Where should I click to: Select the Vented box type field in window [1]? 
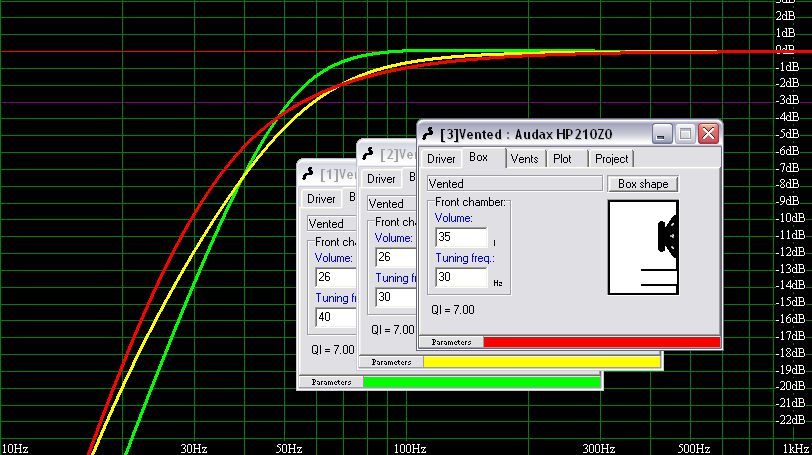coord(332,224)
